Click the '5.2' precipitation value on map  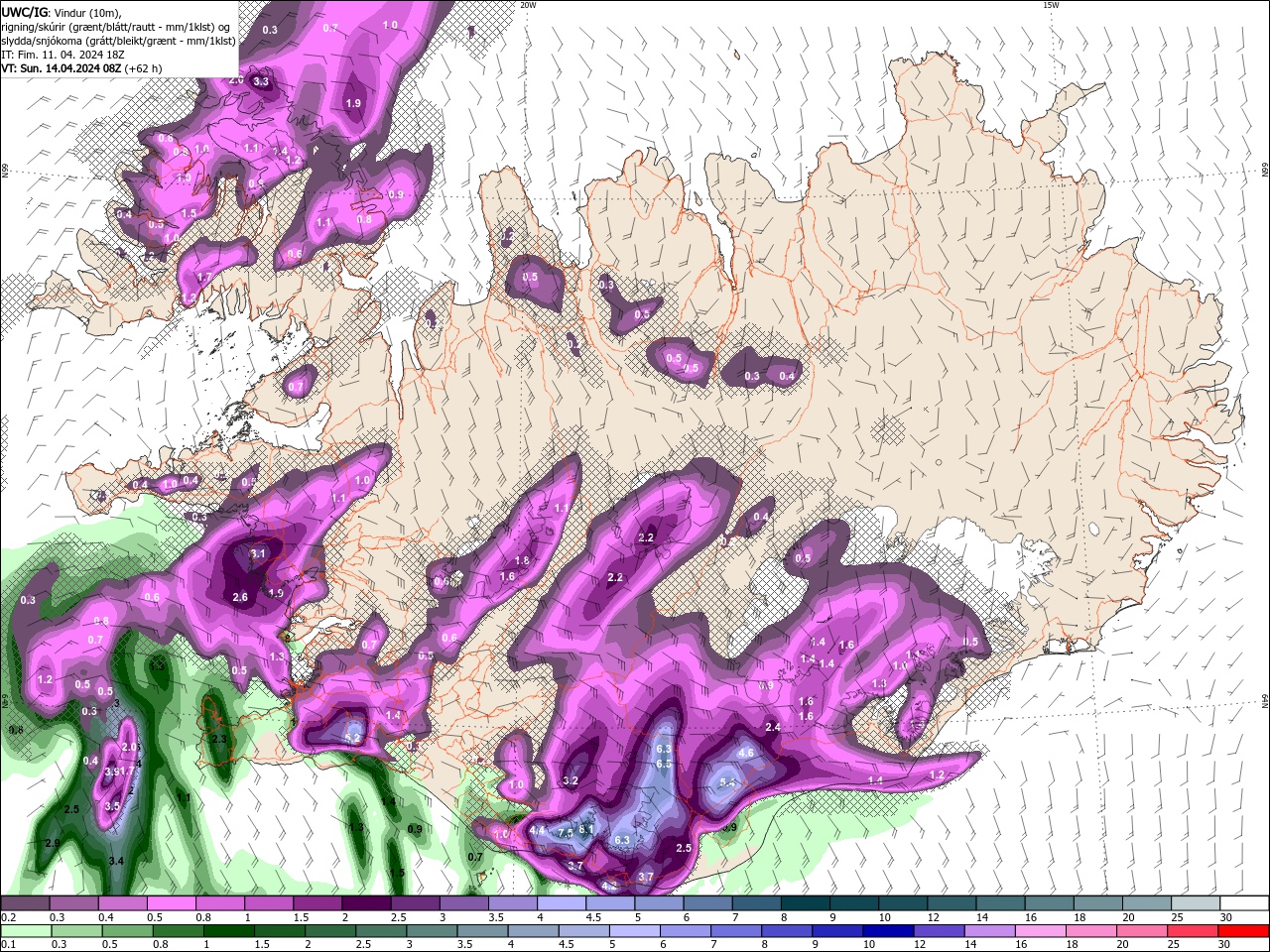pyautogui.click(x=352, y=738)
